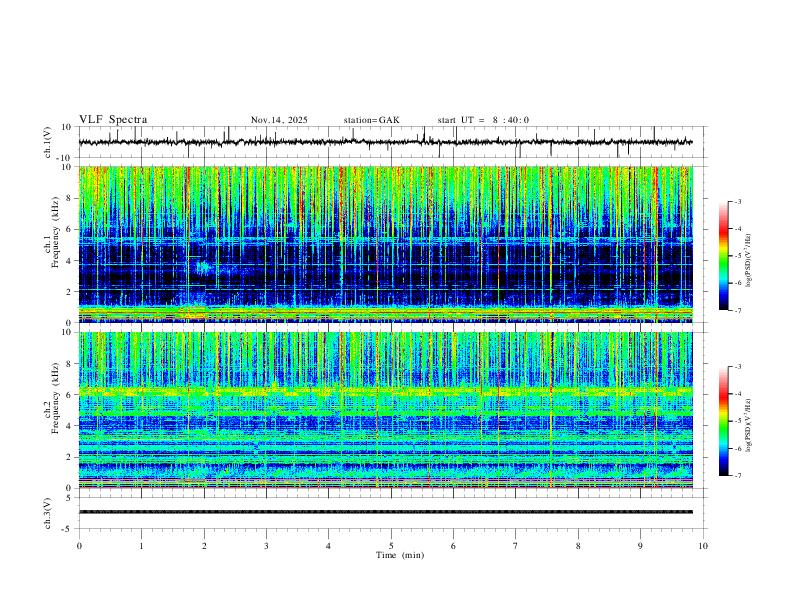This screenshot has width=792, height=612.
Task: Select the date text "Nov.14, 2025"
Action: click(279, 120)
